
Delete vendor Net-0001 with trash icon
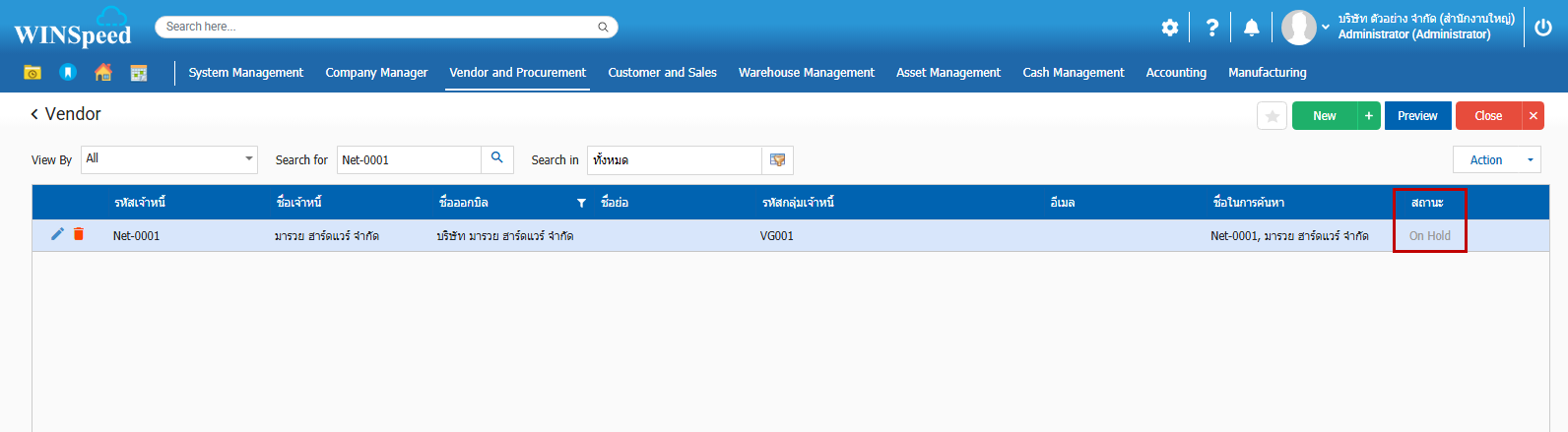coord(79,234)
